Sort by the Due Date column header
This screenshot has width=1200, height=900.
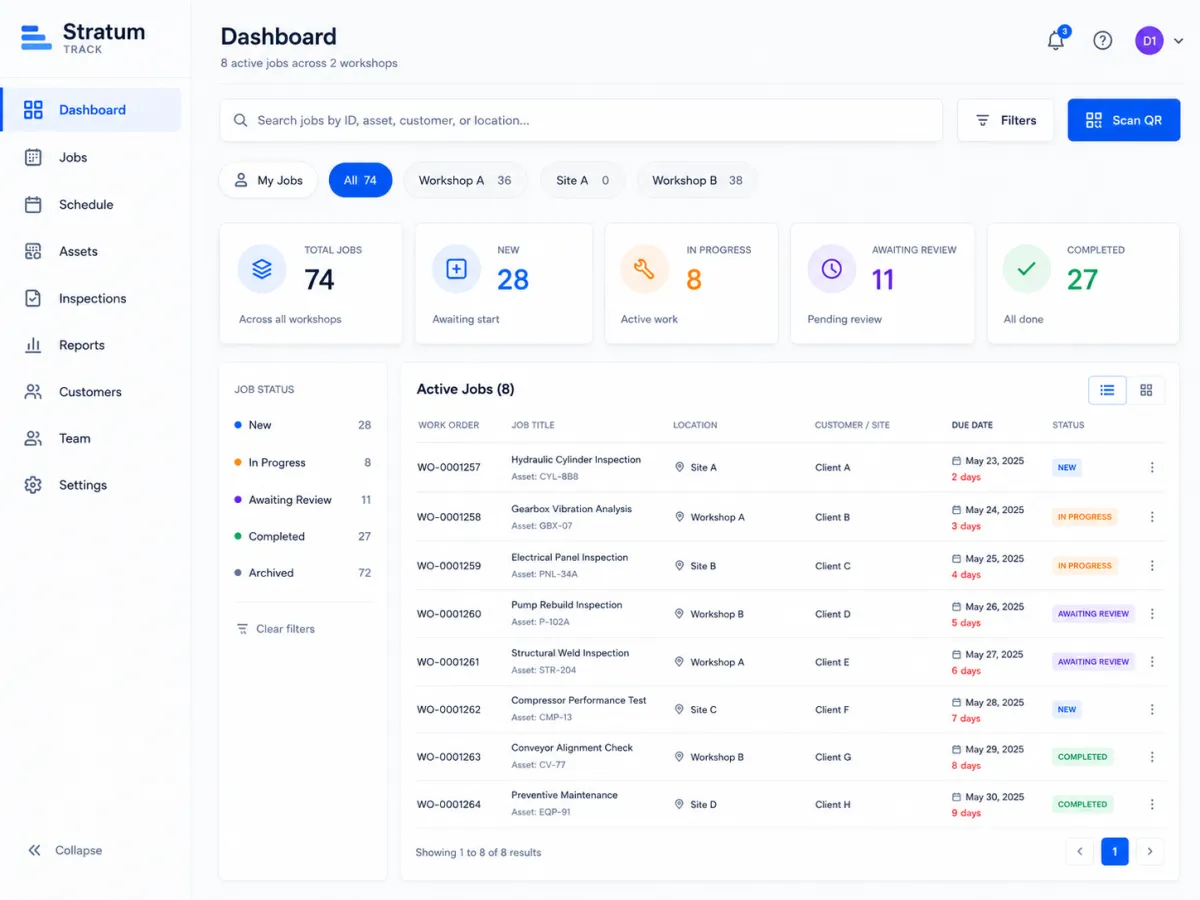pyautogui.click(x=972, y=425)
